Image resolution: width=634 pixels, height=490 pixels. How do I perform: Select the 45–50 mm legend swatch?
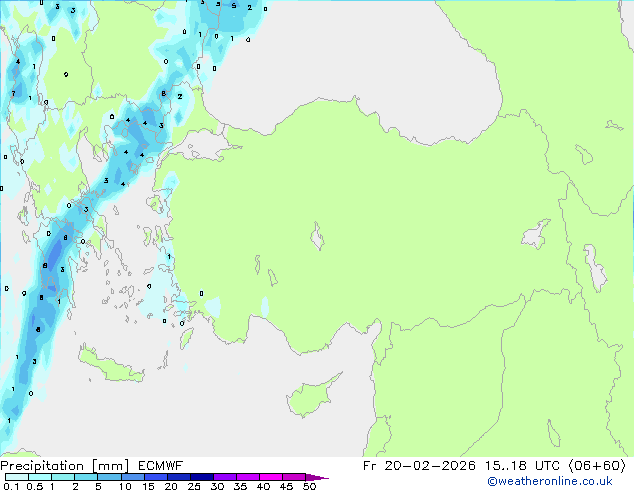294,477
